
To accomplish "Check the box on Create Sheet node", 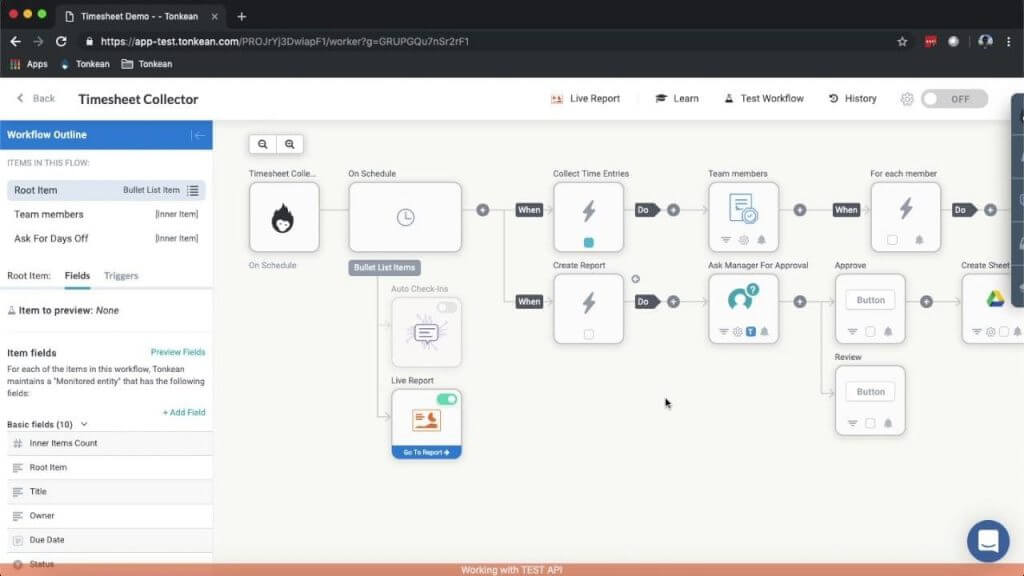I will coord(1004,332).
